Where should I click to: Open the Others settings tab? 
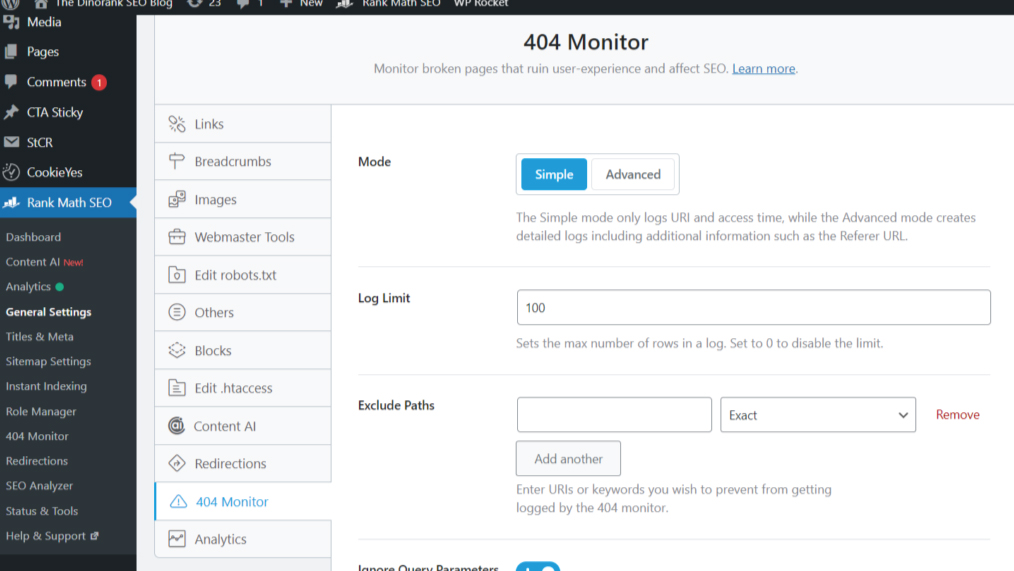point(214,313)
